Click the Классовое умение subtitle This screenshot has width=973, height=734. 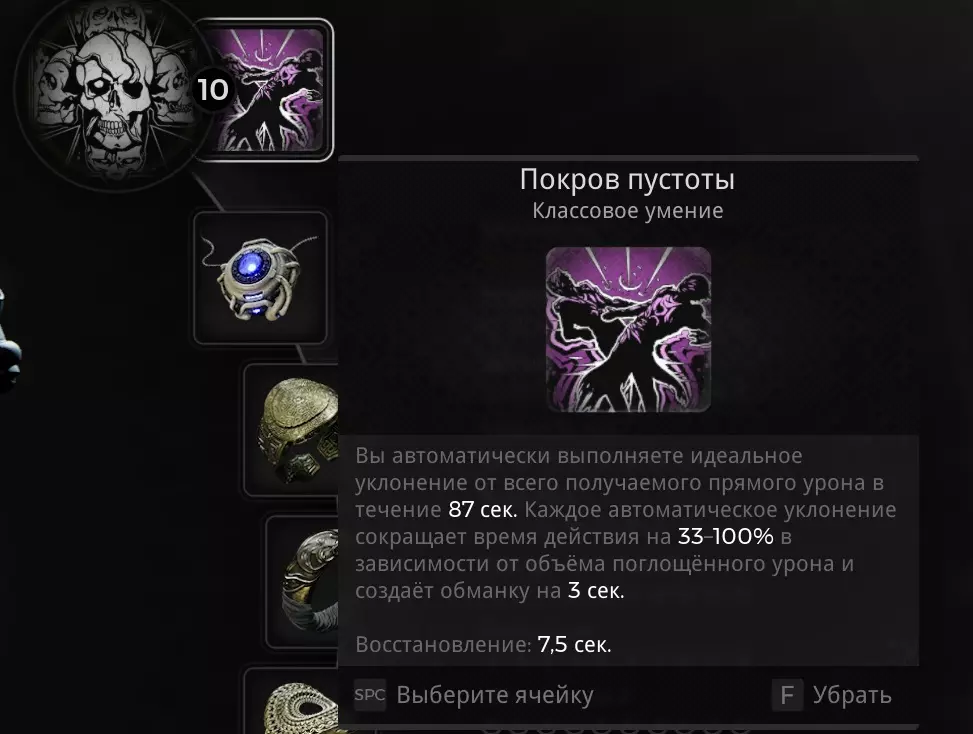[x=627, y=211]
